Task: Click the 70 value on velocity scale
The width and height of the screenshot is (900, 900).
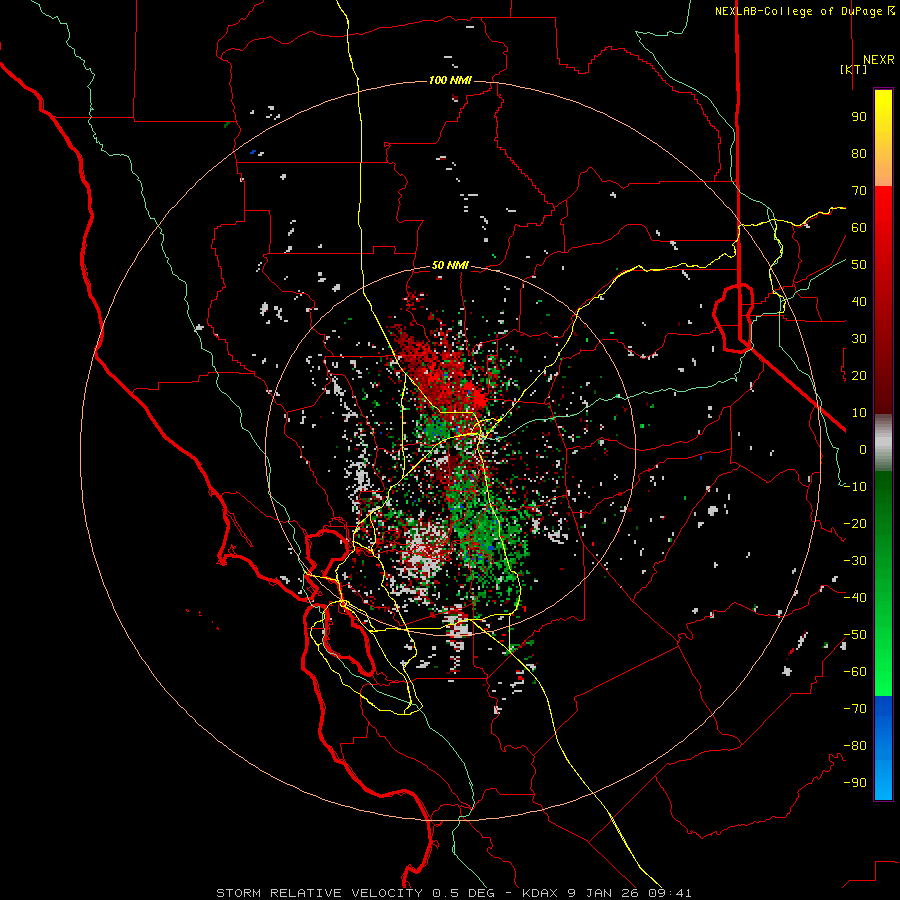Action: click(859, 191)
